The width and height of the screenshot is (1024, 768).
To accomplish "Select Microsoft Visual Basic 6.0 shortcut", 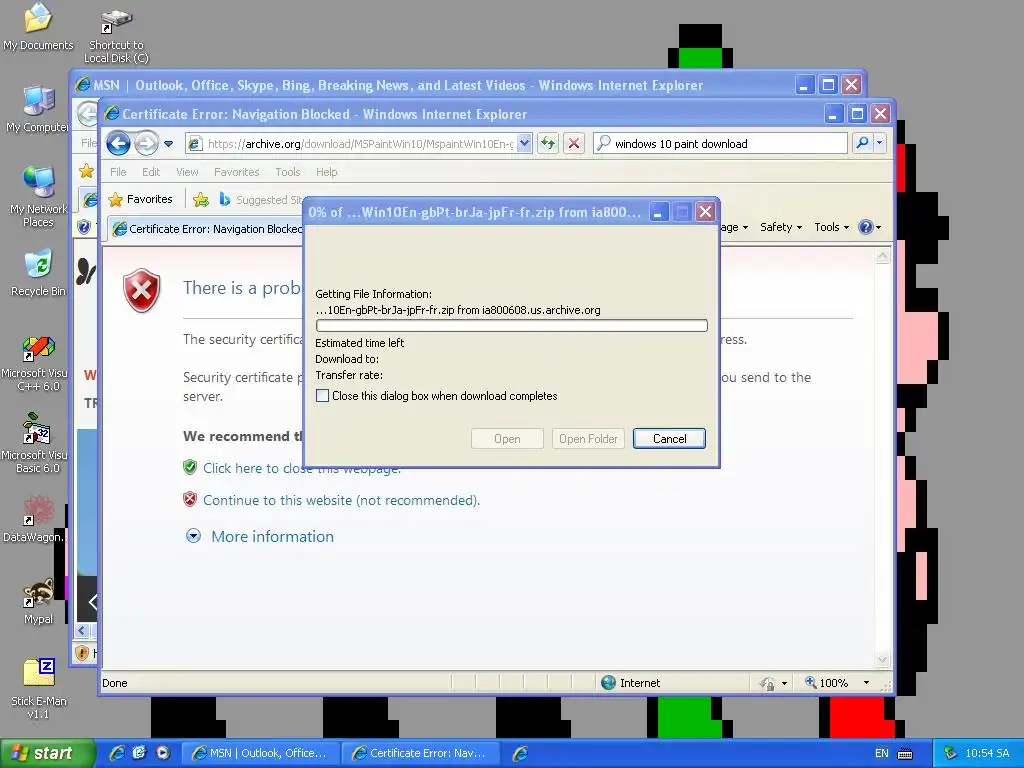I will tap(37, 443).
